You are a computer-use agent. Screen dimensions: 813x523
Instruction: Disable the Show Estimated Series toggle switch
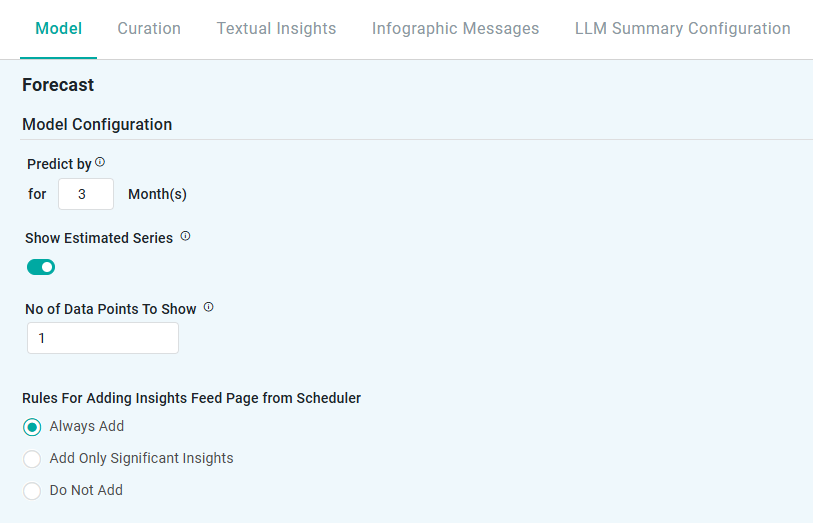[41, 267]
